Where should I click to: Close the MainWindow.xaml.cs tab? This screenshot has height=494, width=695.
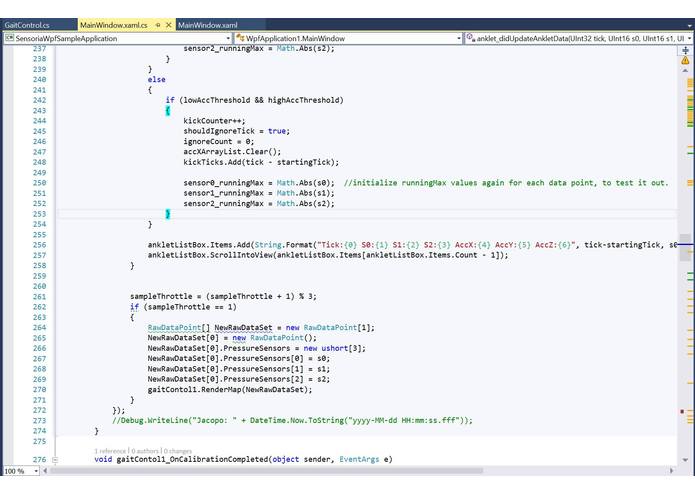(x=168, y=25)
